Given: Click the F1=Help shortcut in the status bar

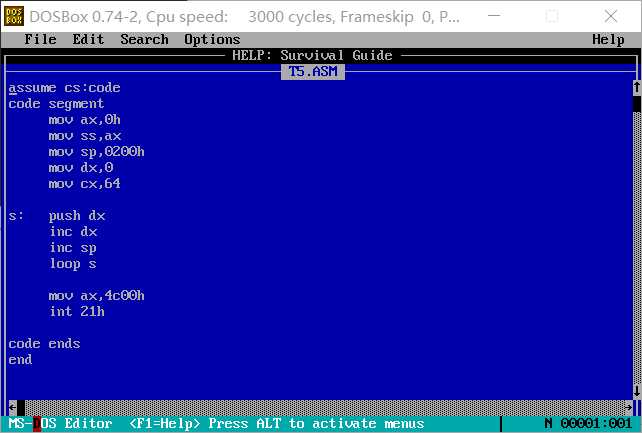Looking at the screenshot, I should coord(164,424).
